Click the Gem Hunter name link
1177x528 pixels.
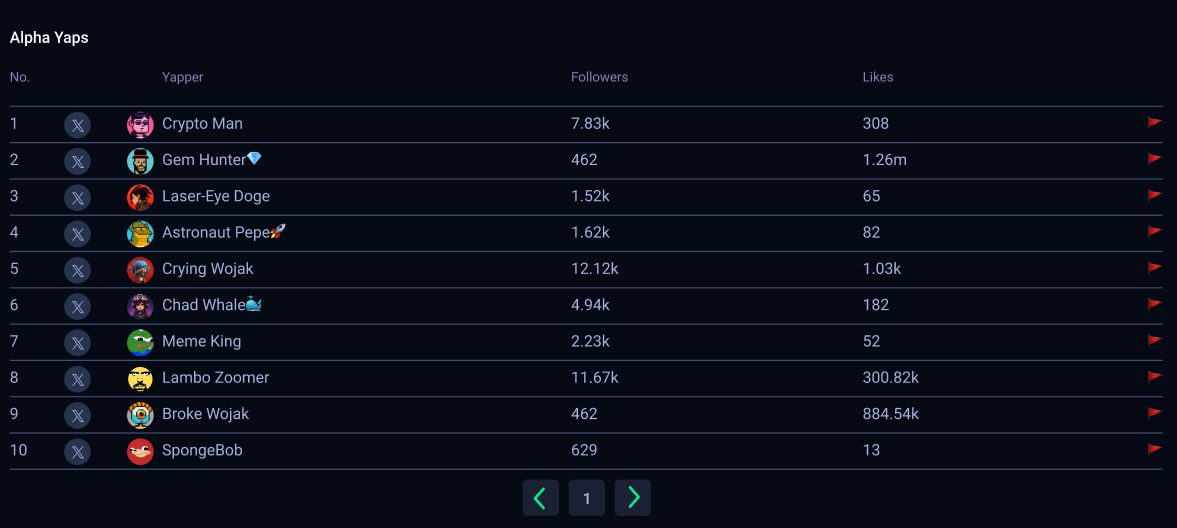tap(203, 160)
